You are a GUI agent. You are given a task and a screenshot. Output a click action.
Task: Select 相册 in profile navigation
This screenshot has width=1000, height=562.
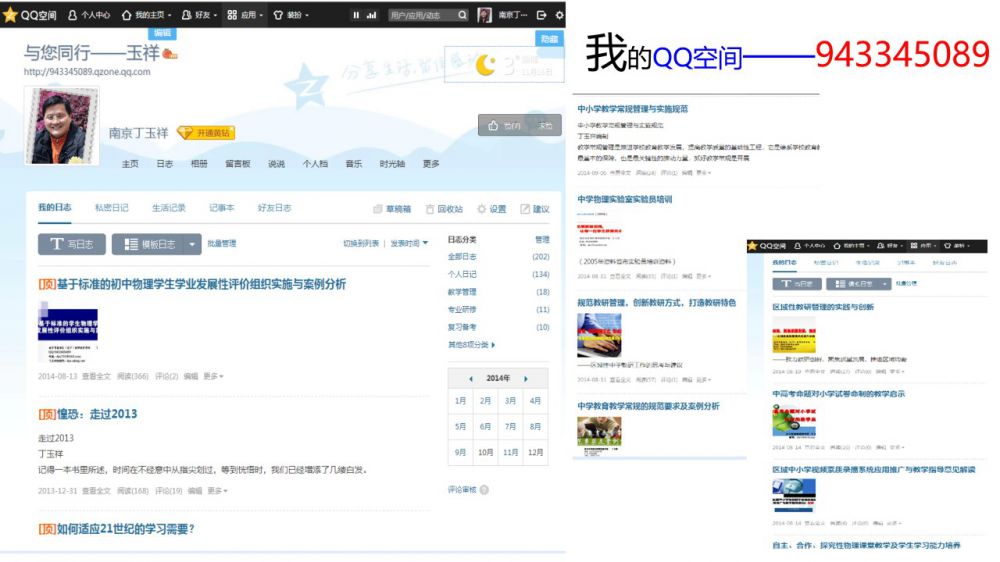coord(199,164)
